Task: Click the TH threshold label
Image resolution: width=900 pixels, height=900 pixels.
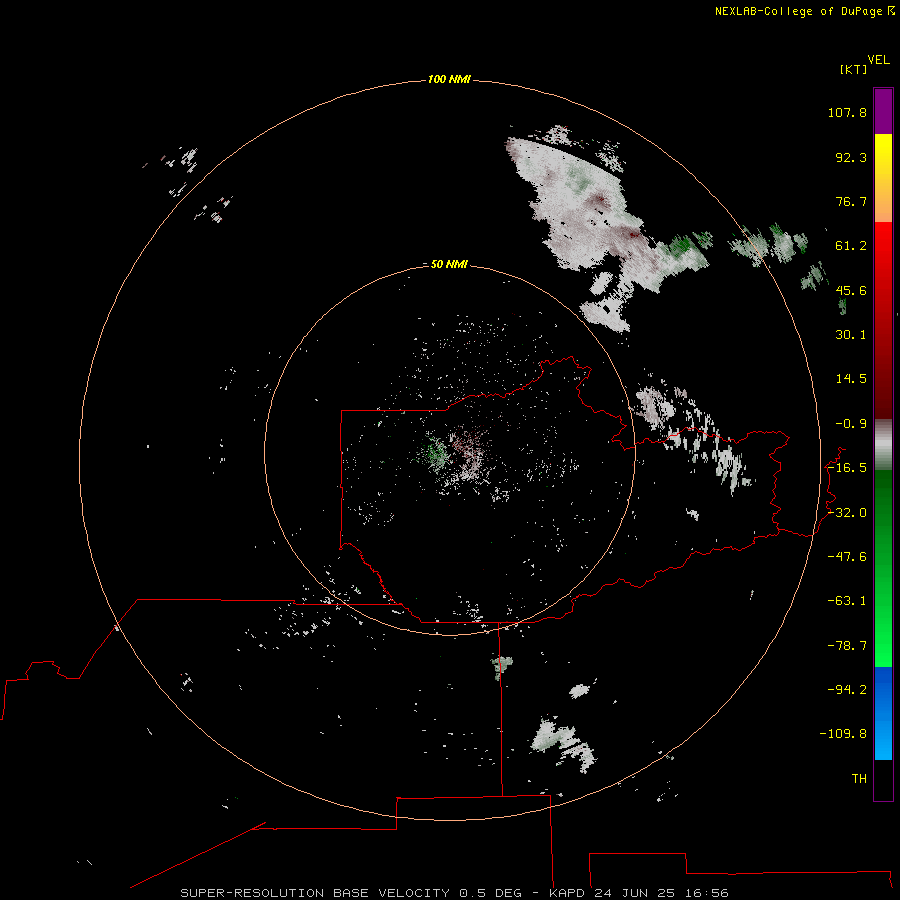Action: tap(859, 779)
